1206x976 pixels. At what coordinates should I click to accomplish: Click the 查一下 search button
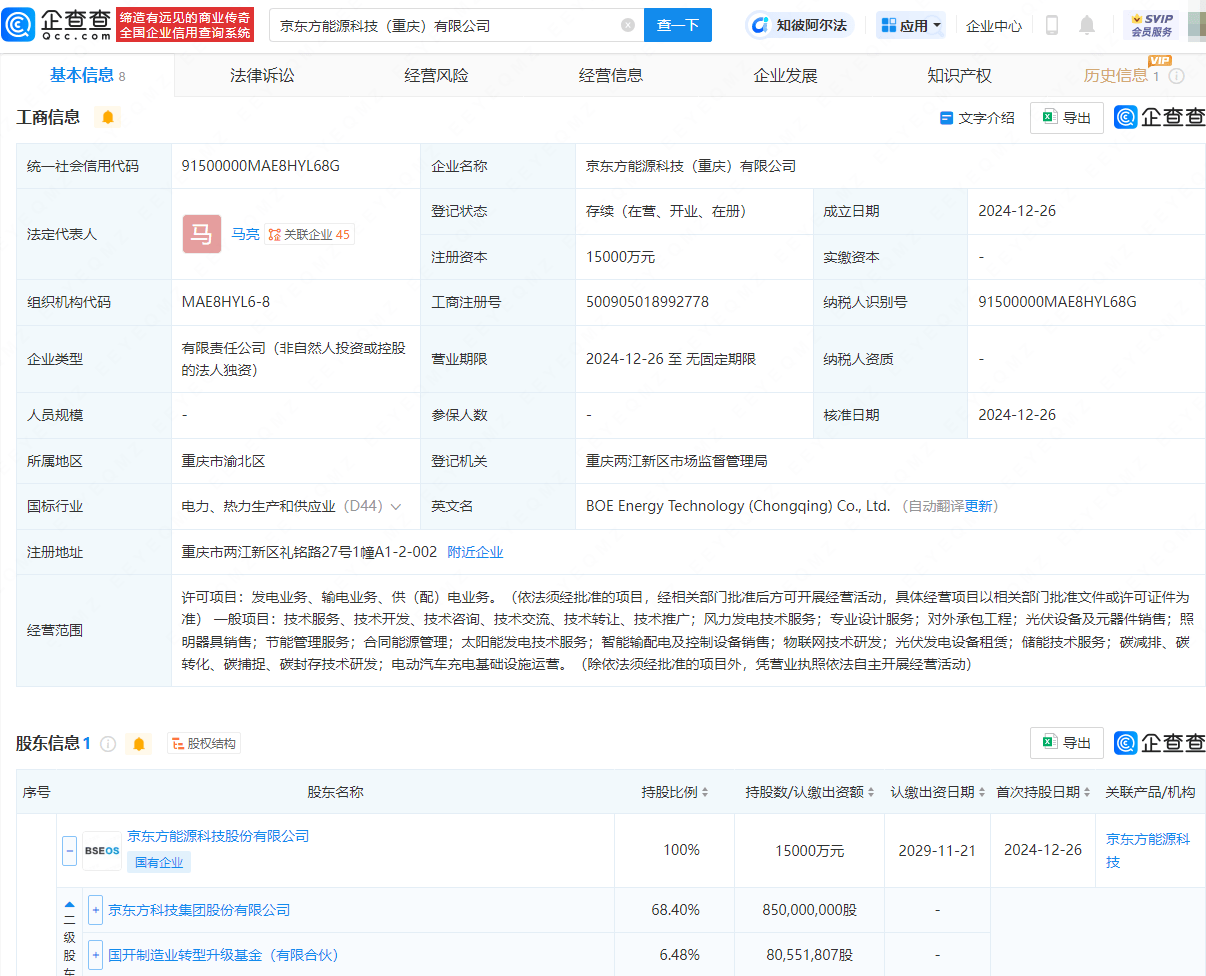tap(678, 25)
